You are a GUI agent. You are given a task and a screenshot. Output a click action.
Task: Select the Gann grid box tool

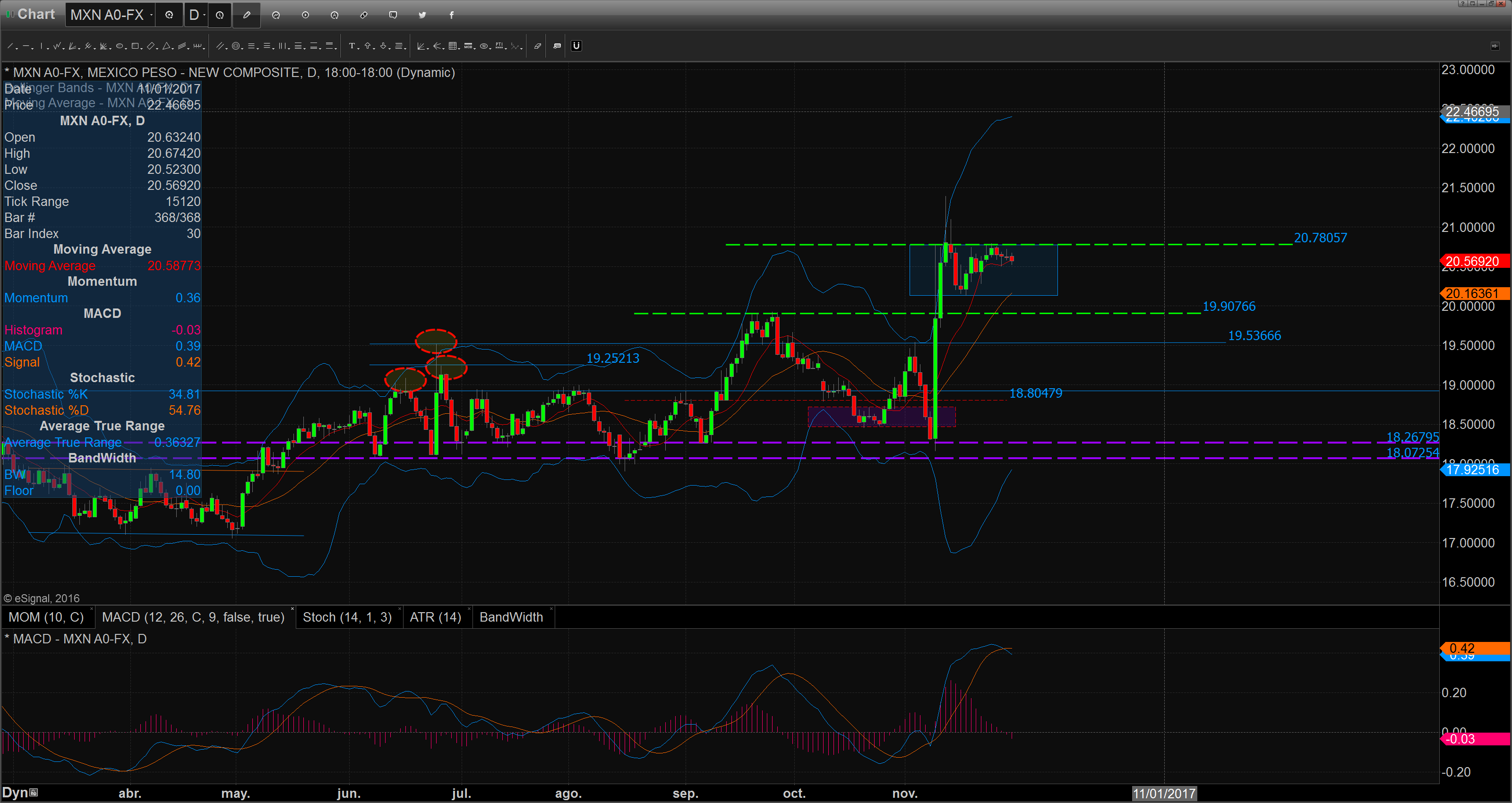tap(453, 46)
